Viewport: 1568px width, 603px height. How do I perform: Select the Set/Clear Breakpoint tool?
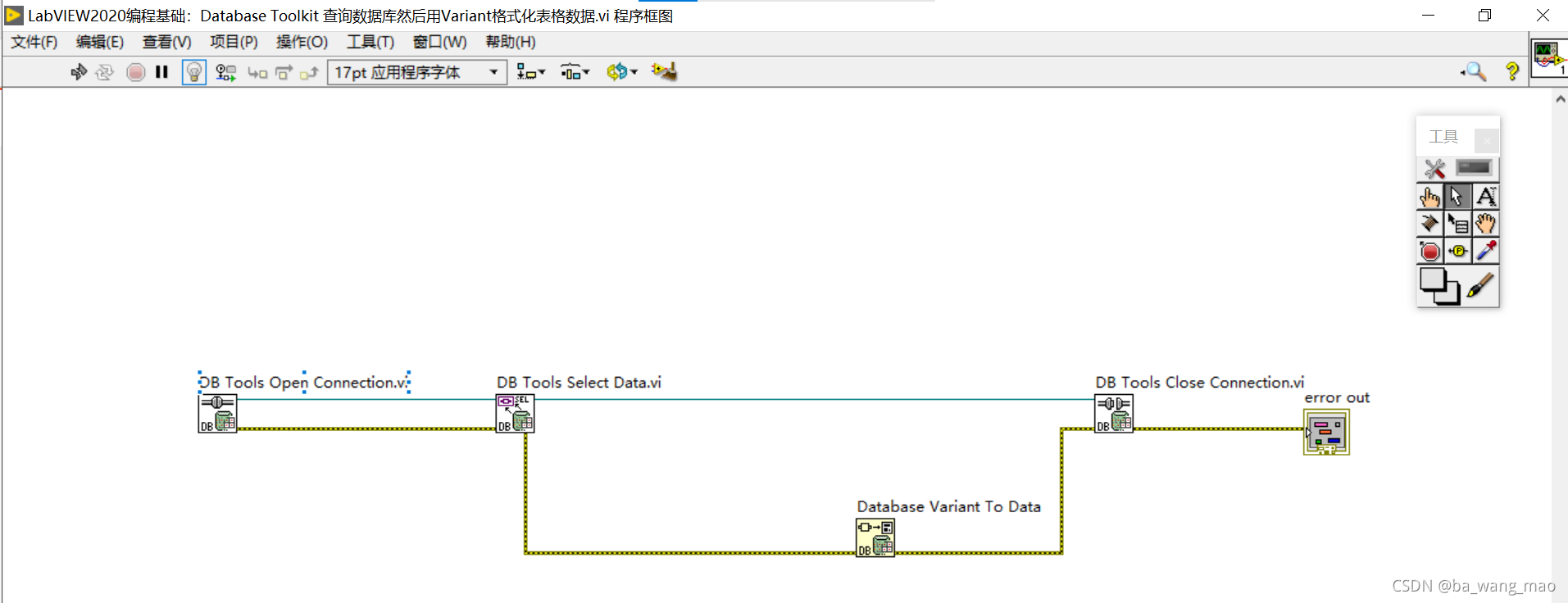coord(1430,251)
